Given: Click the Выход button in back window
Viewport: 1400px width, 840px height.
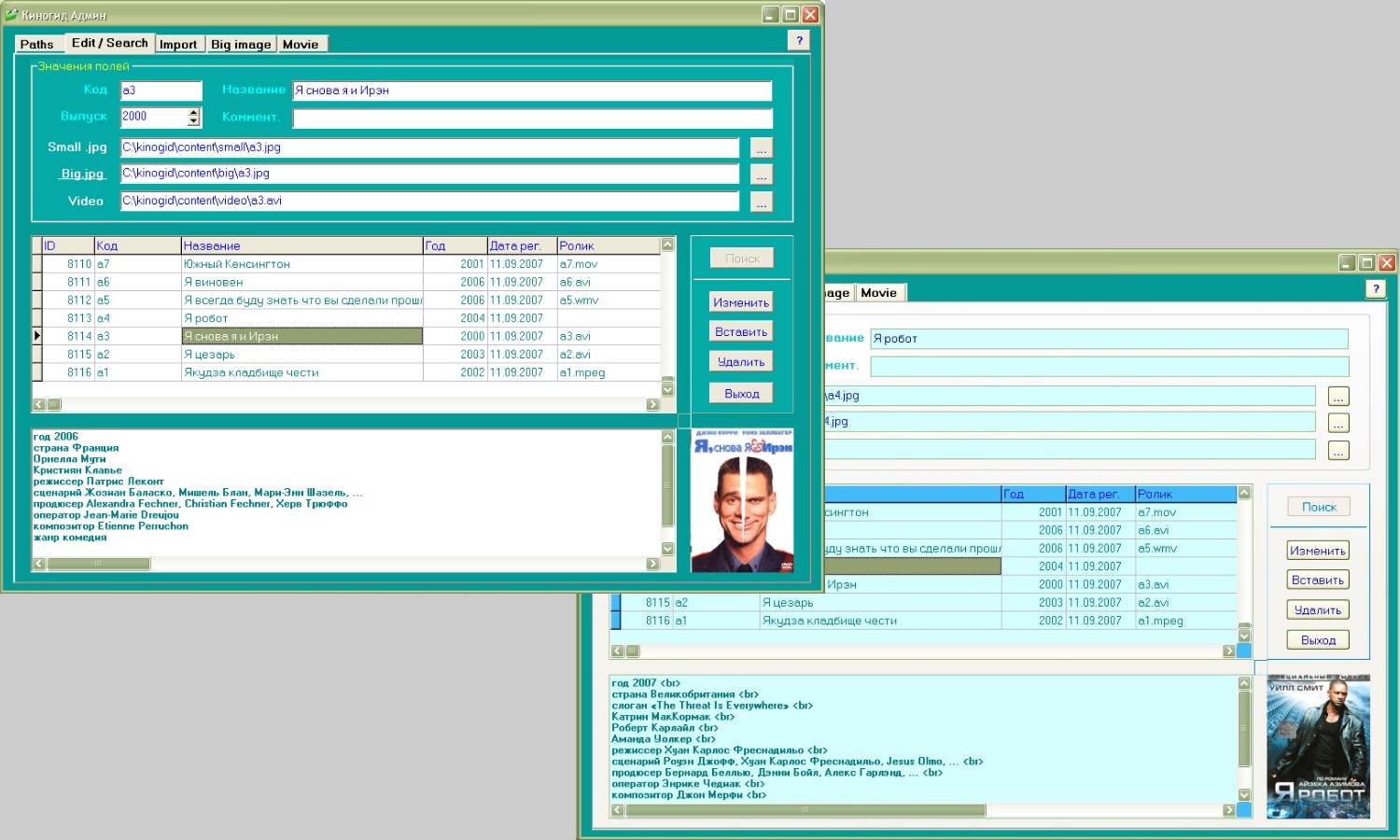Looking at the screenshot, I should 1318,640.
